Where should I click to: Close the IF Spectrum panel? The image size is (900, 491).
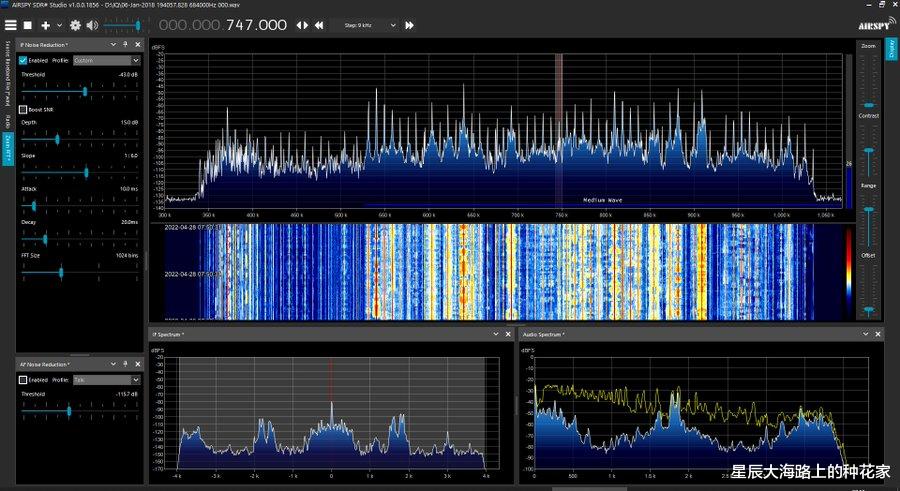point(508,334)
